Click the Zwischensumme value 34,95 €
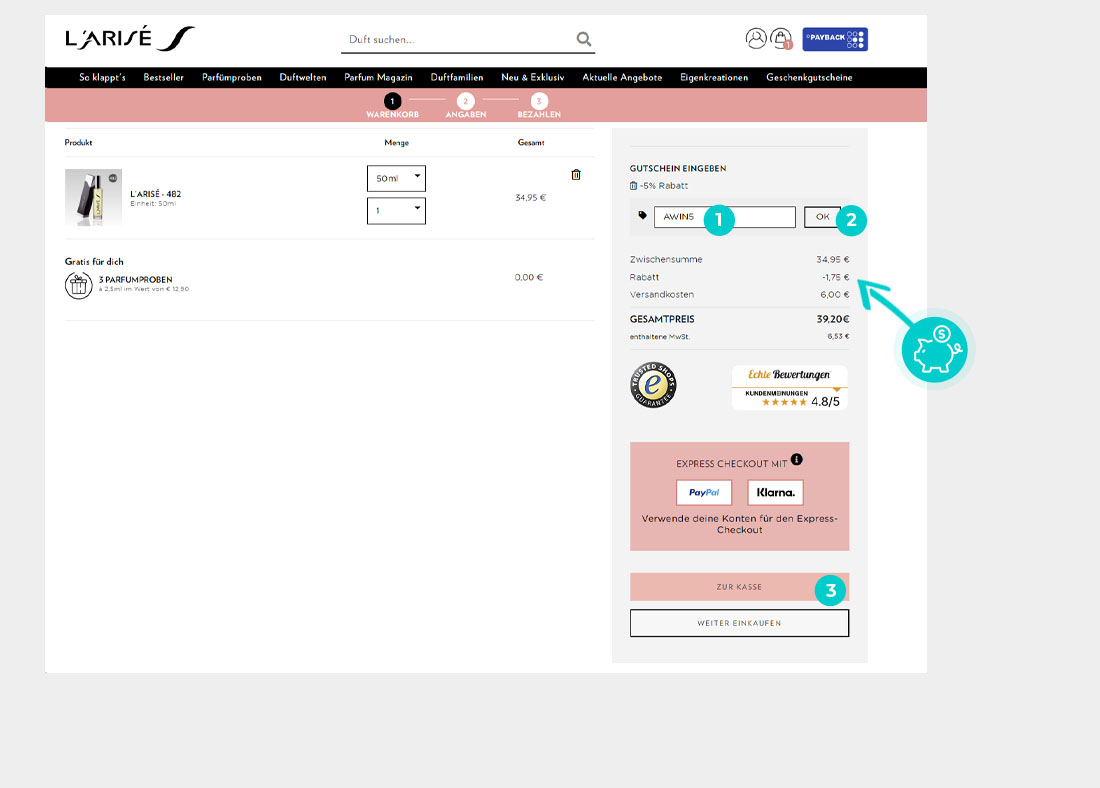 (x=833, y=260)
